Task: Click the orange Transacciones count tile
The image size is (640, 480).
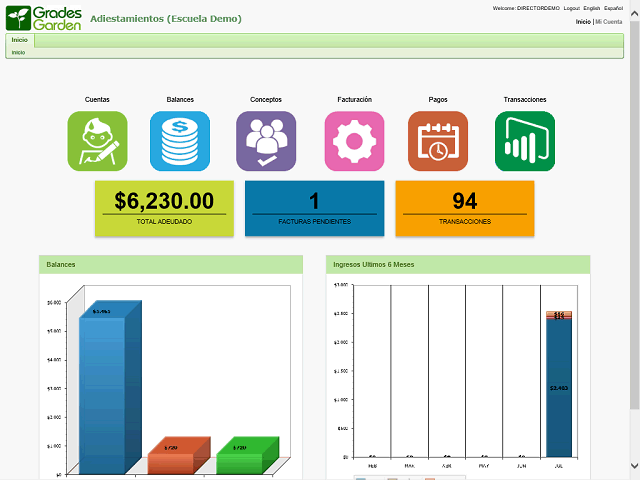Action: coord(464,208)
